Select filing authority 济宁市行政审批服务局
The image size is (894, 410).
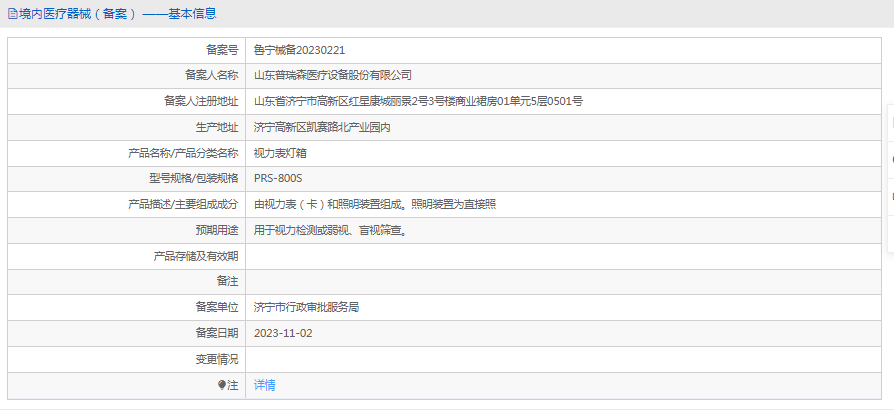(306, 307)
